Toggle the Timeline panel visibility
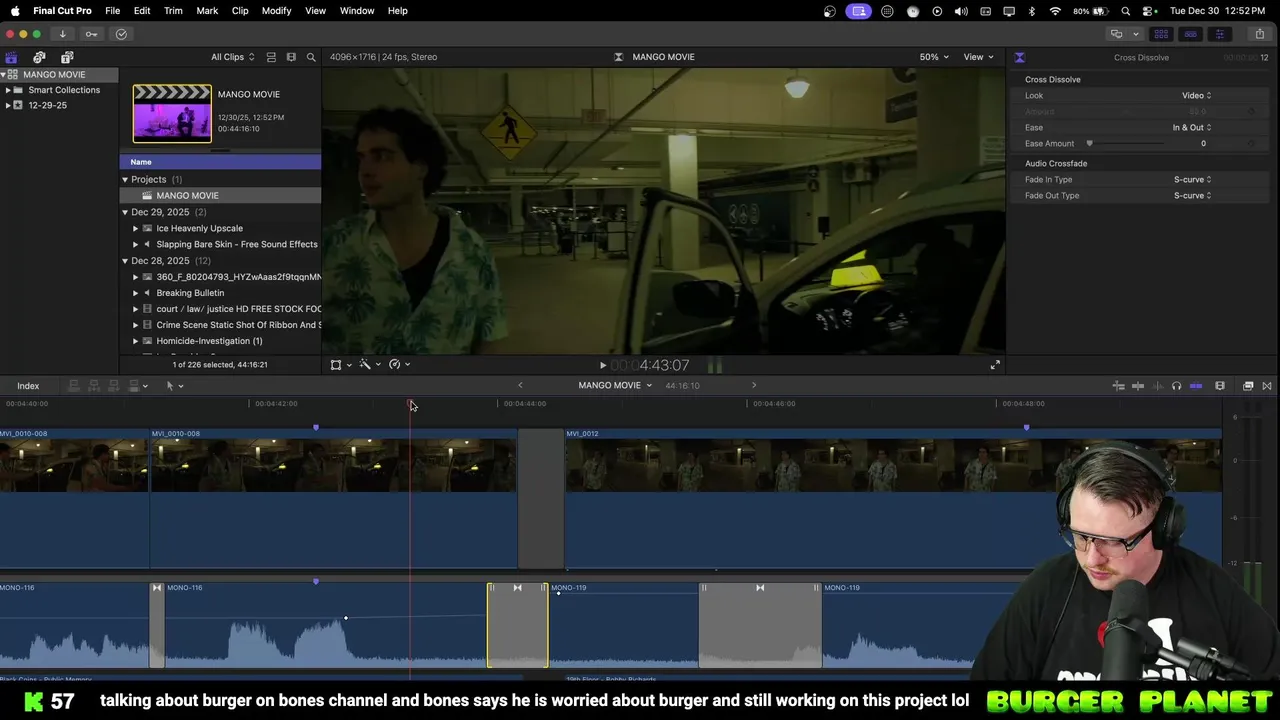This screenshot has height=720, width=1280. tap(1190, 34)
